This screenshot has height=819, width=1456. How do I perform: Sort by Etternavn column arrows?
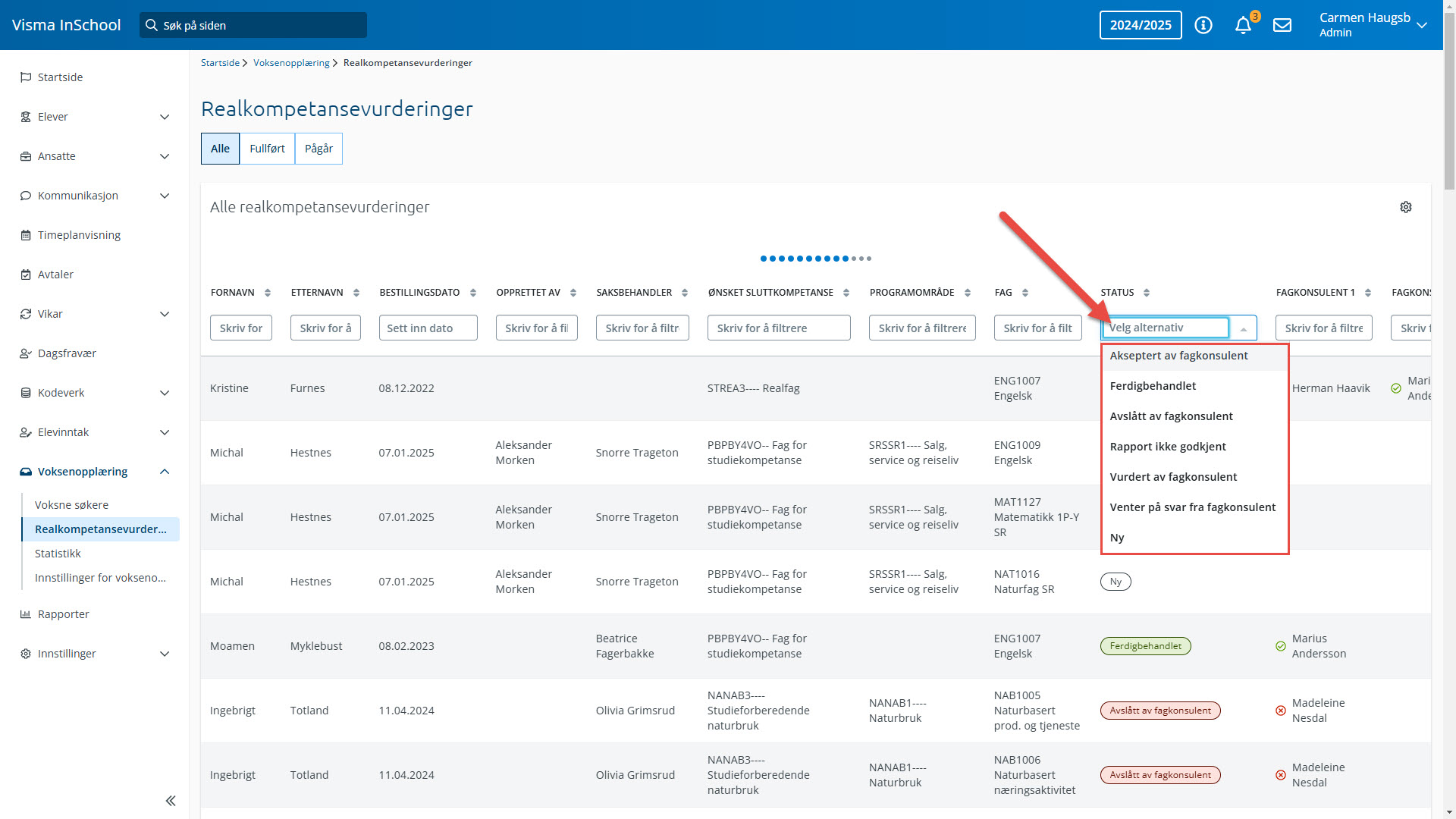pyautogui.click(x=356, y=293)
